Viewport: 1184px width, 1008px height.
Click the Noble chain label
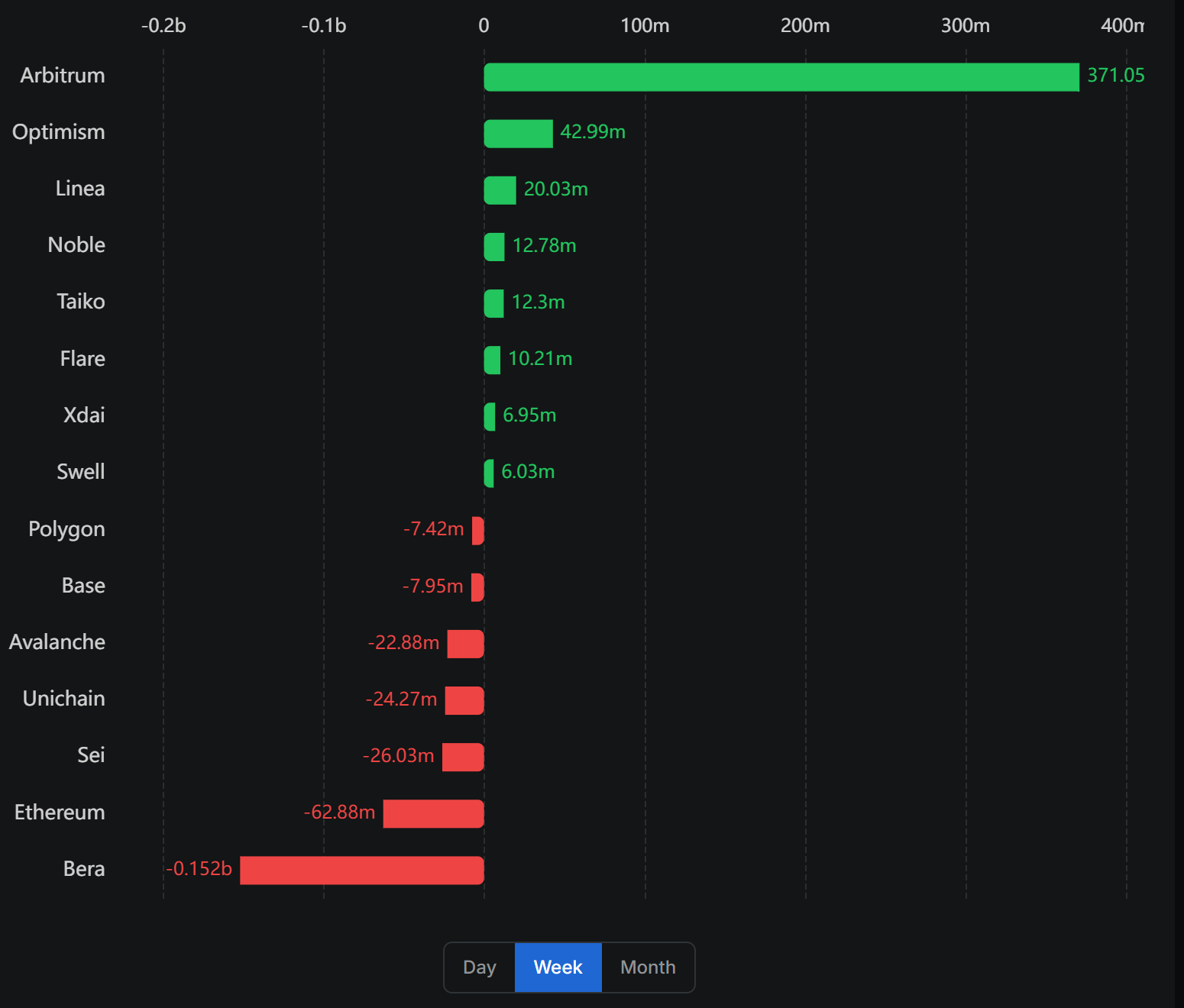(76, 245)
